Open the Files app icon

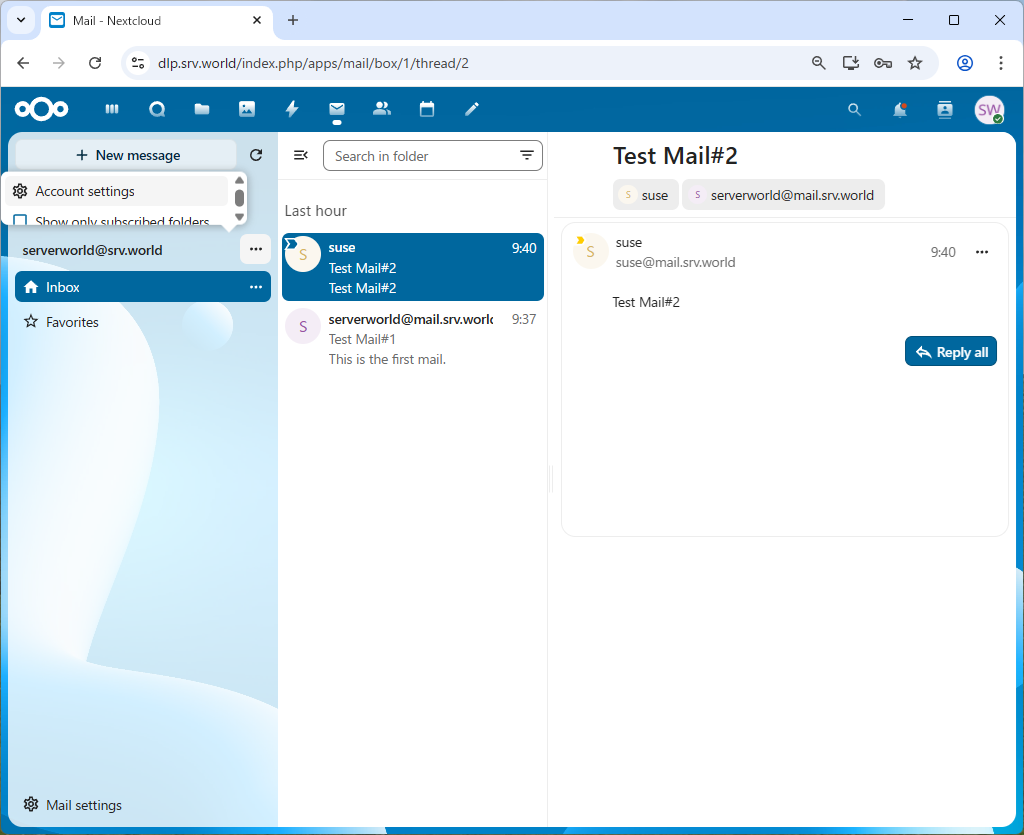coord(202,109)
